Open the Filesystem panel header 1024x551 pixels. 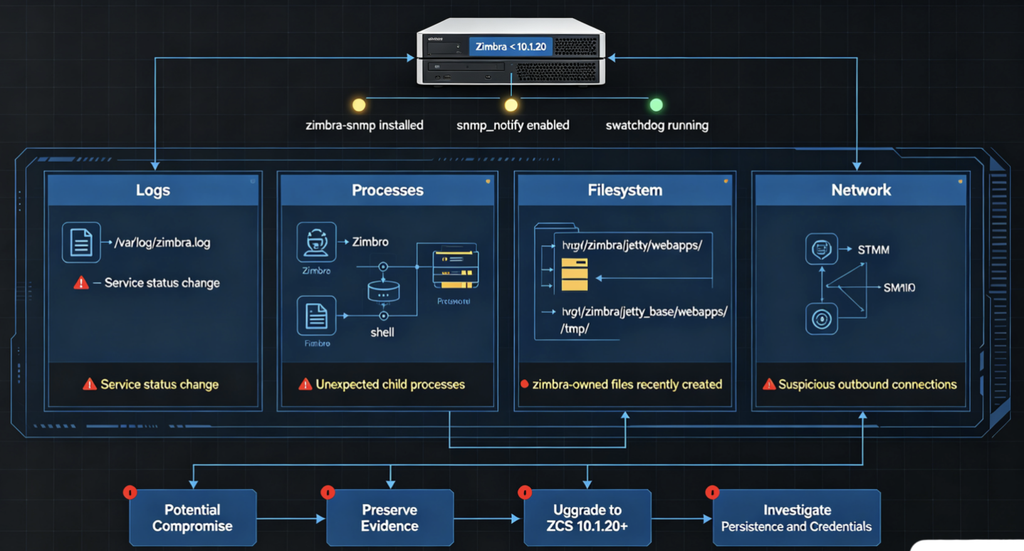[x=625, y=190]
